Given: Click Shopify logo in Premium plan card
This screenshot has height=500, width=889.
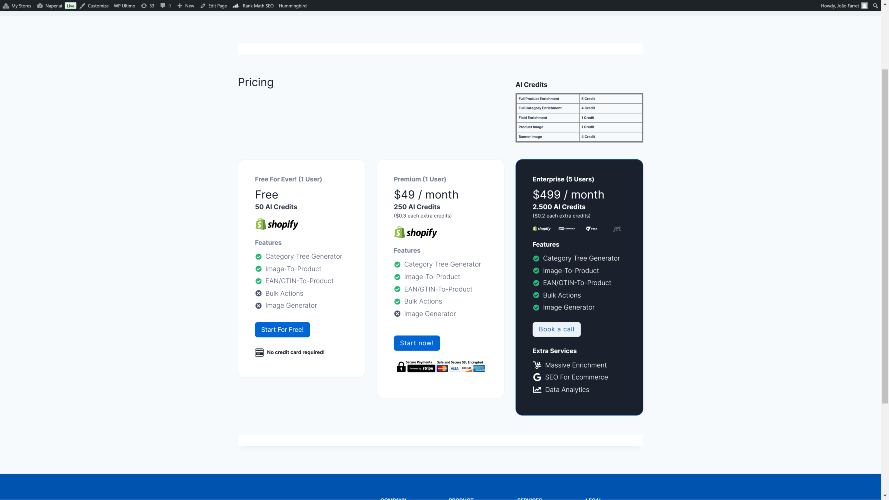Looking at the screenshot, I should [416, 232].
